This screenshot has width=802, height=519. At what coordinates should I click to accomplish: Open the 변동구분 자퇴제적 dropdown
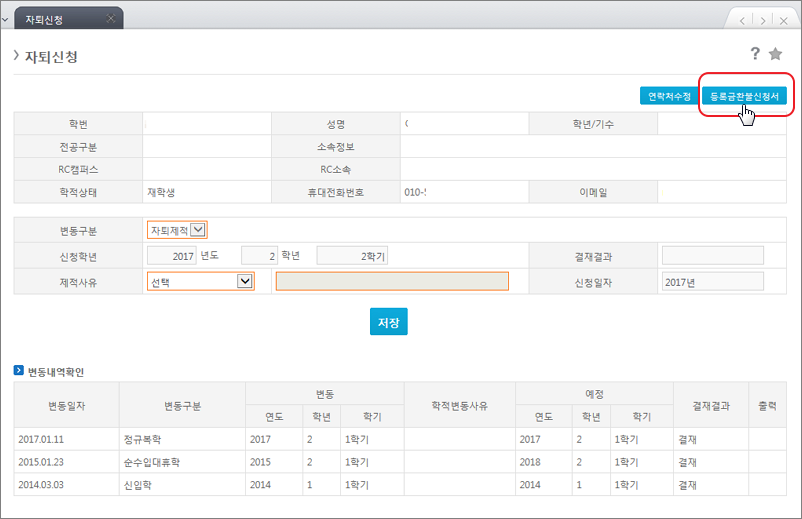tap(198, 230)
